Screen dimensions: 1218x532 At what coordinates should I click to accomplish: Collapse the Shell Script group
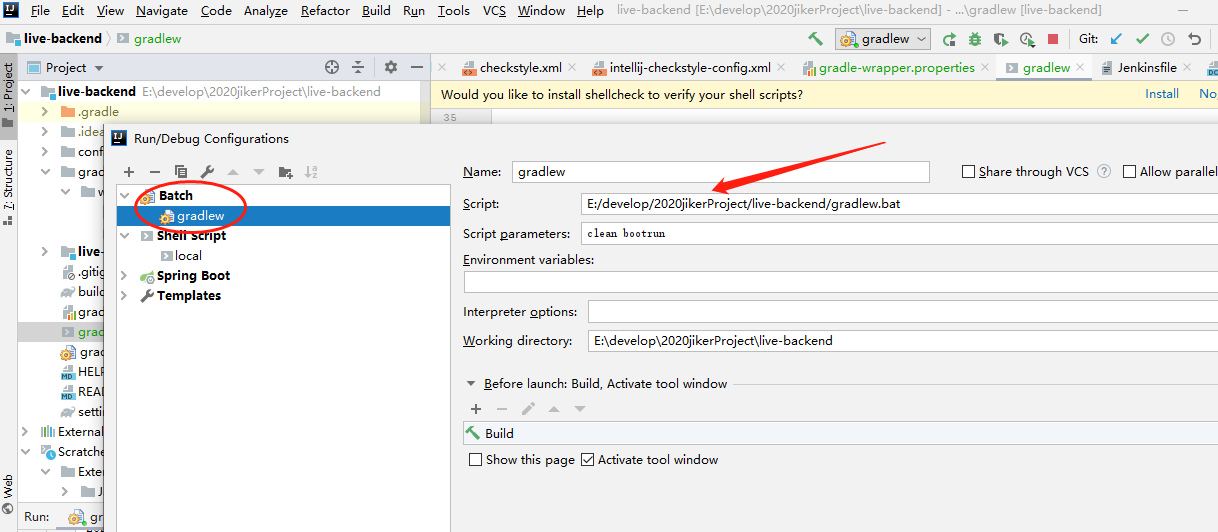point(124,236)
